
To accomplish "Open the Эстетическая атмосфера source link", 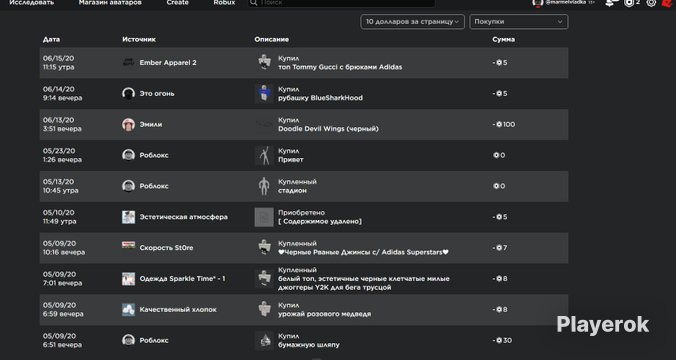I will [184, 217].
